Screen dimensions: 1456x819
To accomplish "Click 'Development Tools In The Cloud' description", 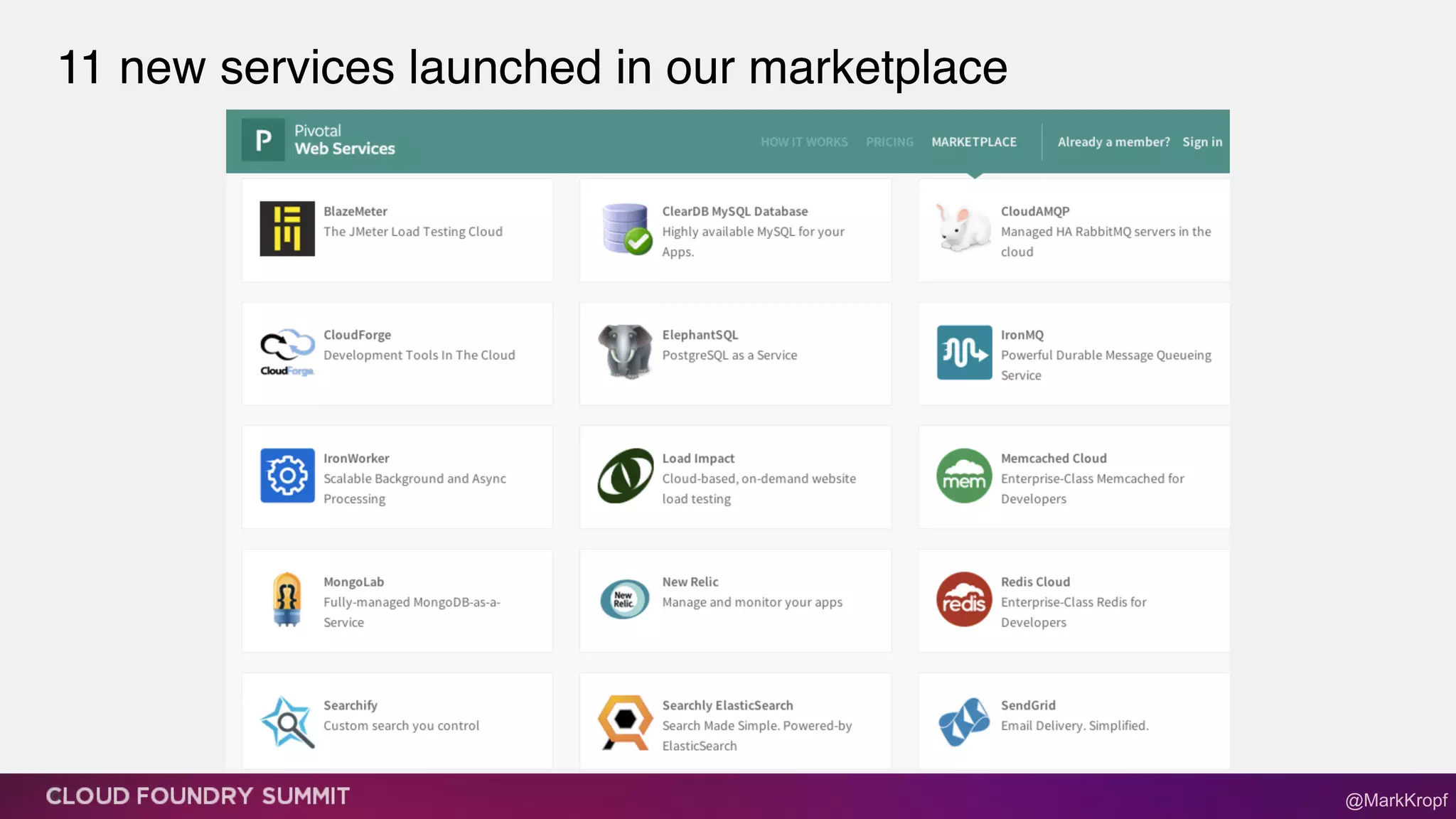I will click(x=419, y=355).
